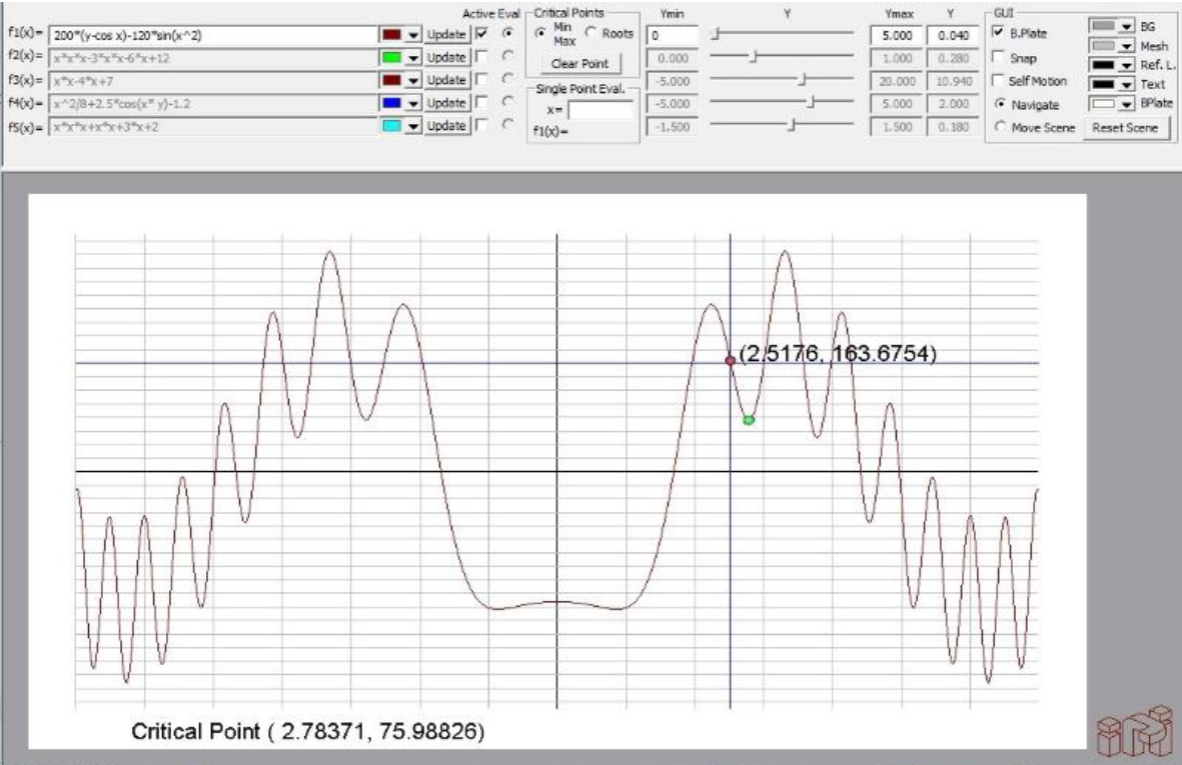Toggle the Self Motion checkbox
This screenshot has height=765, width=1182.
pos(998,81)
